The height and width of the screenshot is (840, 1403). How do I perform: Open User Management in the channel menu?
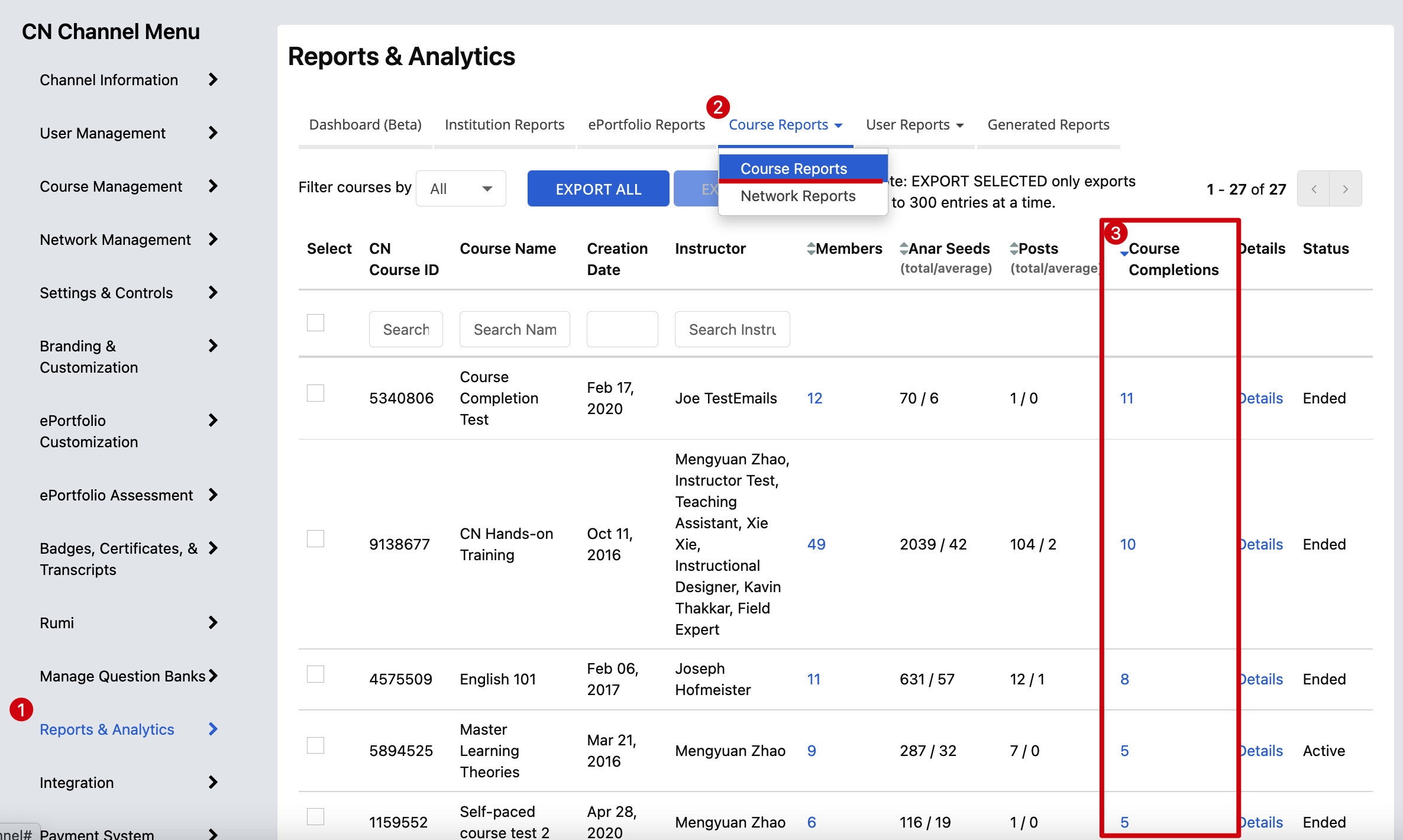pyautogui.click(x=103, y=133)
